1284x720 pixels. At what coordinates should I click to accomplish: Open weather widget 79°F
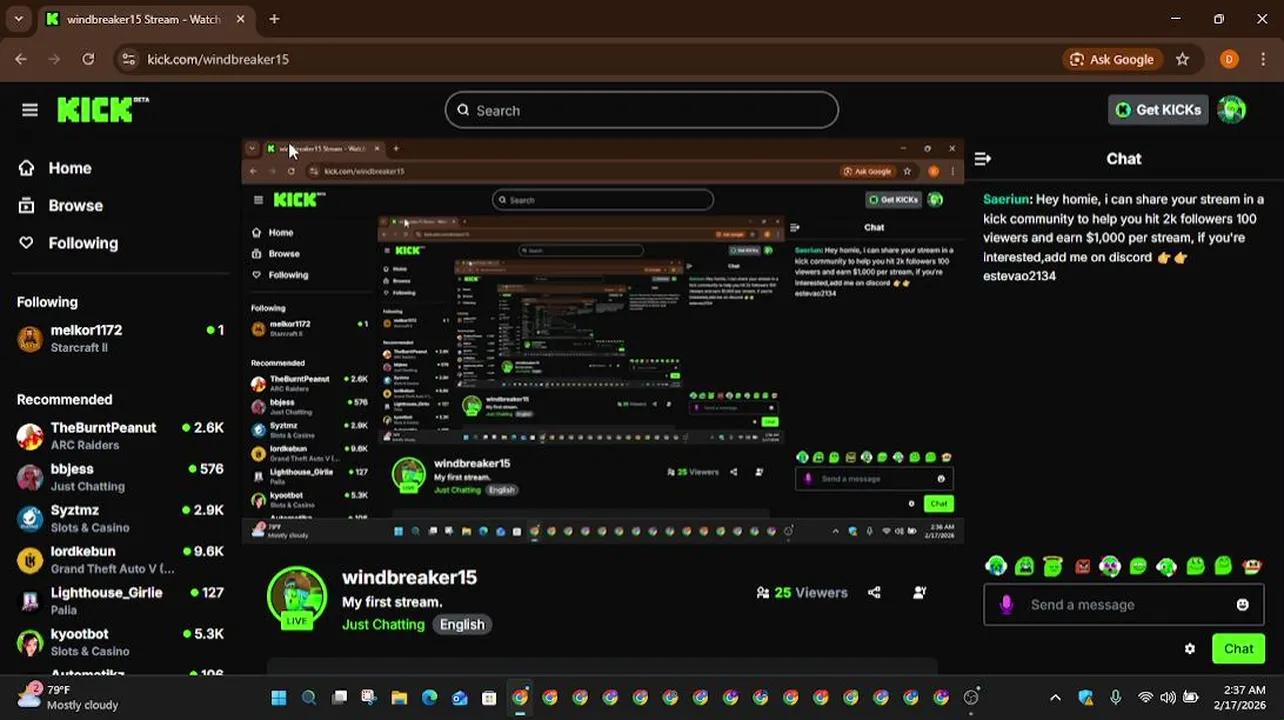(x=70, y=697)
